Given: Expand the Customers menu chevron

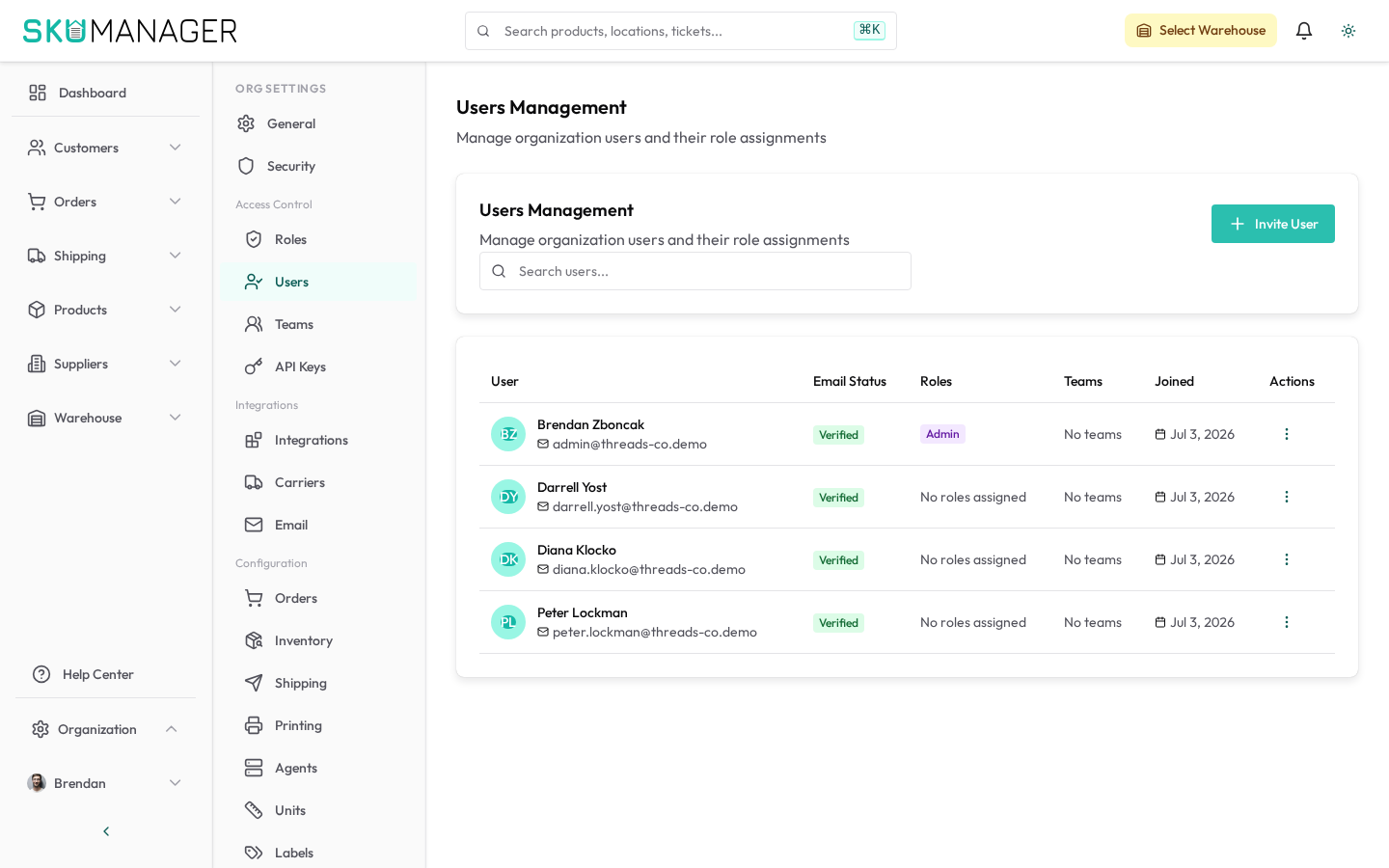Looking at the screenshot, I should coord(176,148).
